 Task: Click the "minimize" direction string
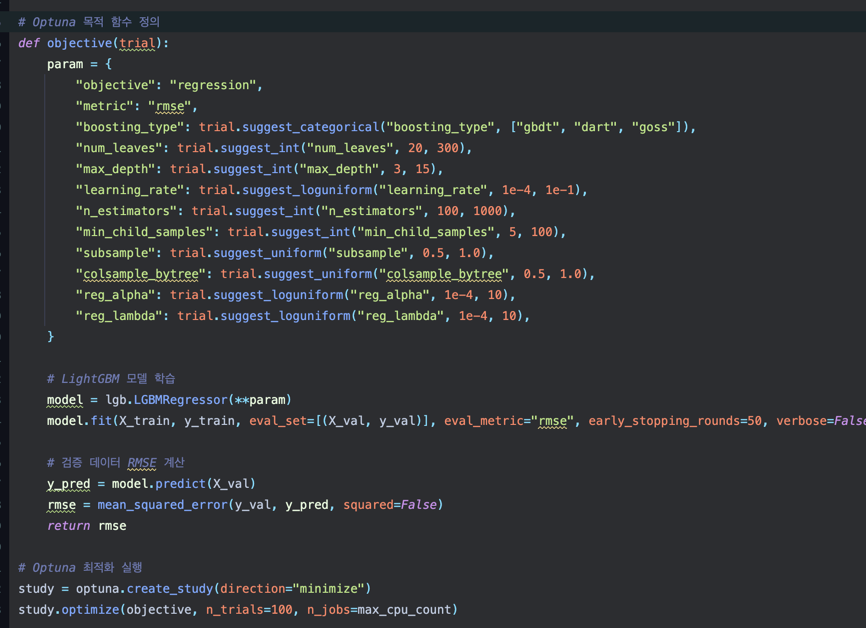coord(329,589)
